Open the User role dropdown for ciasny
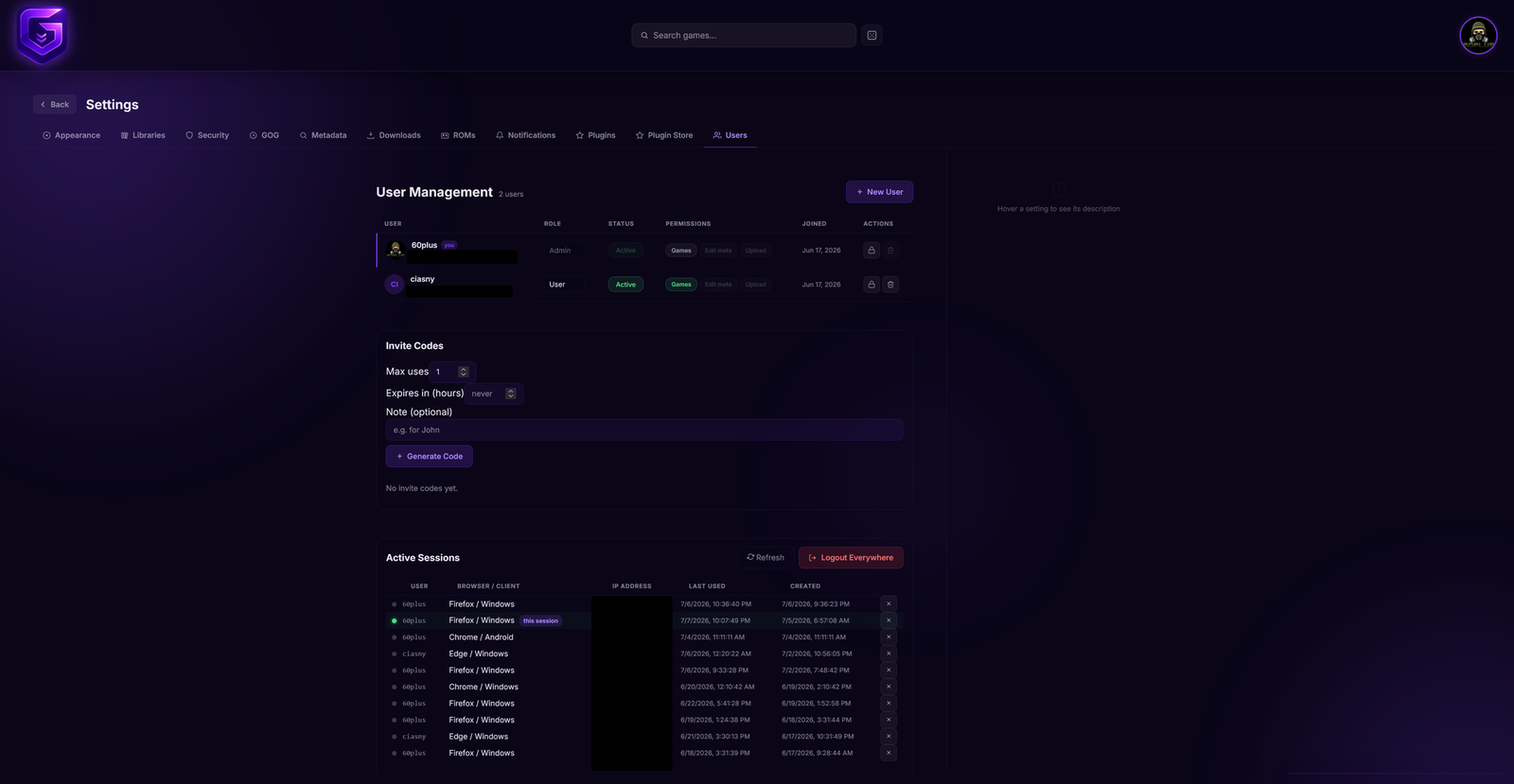Screen dimensions: 1514x784 [x=564, y=285]
